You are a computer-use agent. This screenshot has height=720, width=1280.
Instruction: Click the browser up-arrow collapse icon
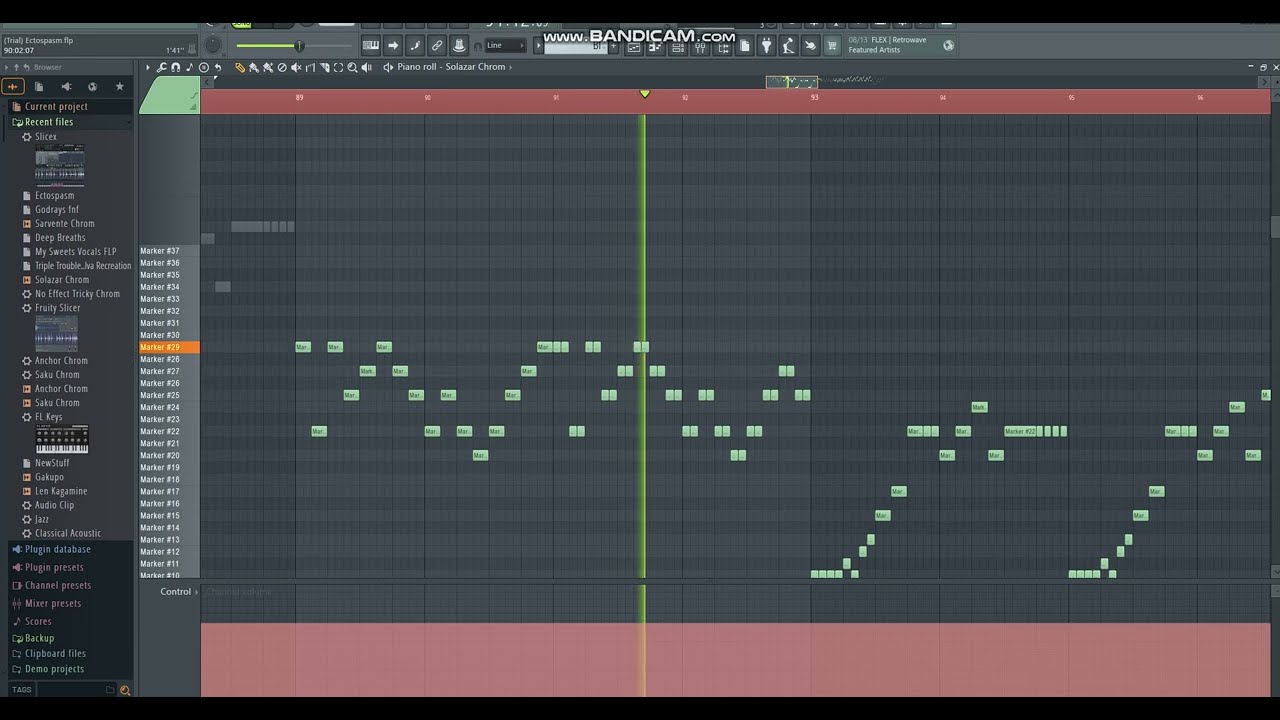16,67
